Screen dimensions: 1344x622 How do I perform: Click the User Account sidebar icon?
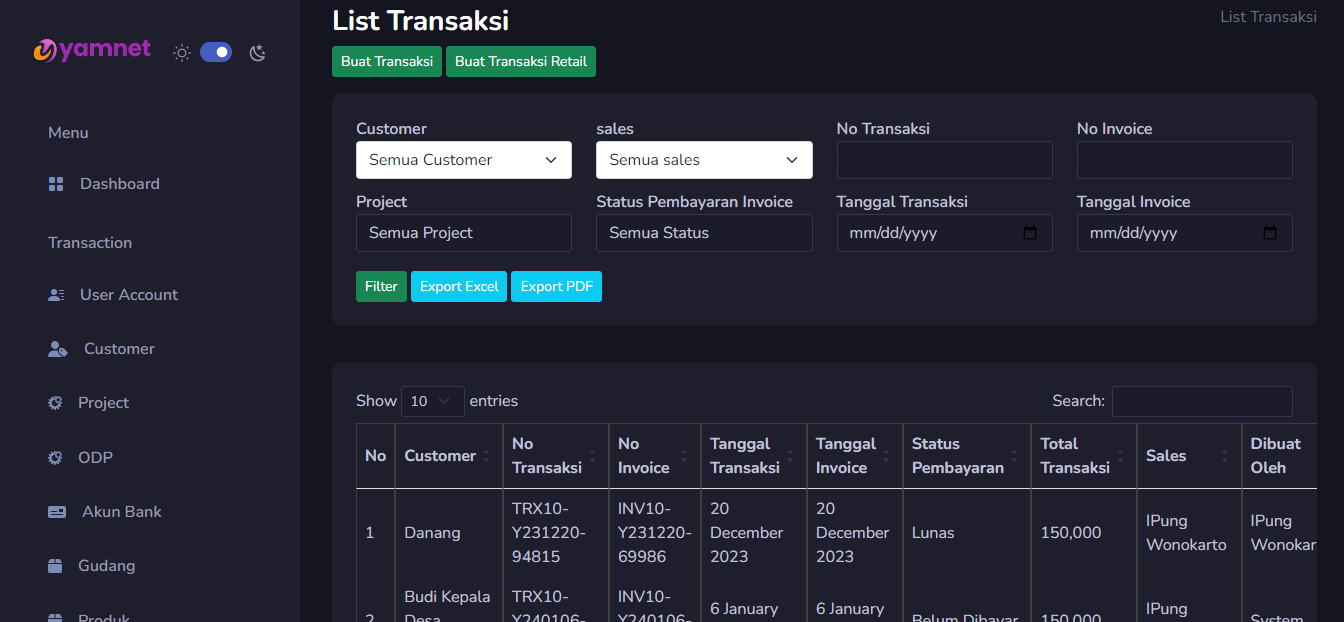(56, 295)
